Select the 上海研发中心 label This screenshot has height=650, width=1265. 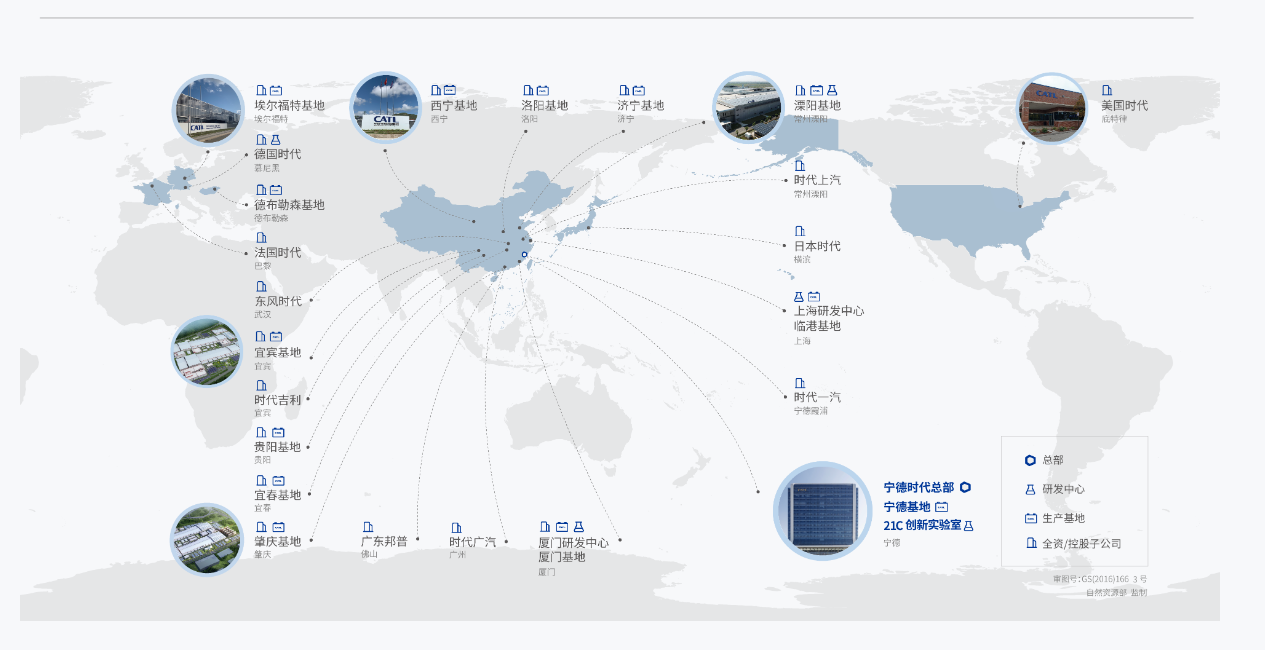coord(829,311)
